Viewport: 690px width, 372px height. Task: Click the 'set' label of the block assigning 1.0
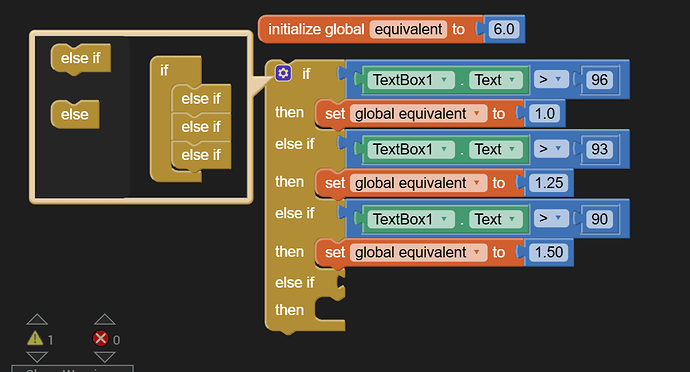click(x=335, y=114)
